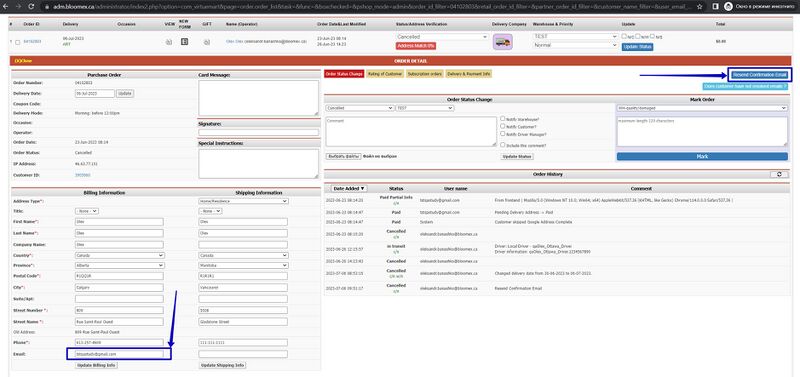
Task: Click the billing Postal Code field
Action: click(x=119, y=276)
